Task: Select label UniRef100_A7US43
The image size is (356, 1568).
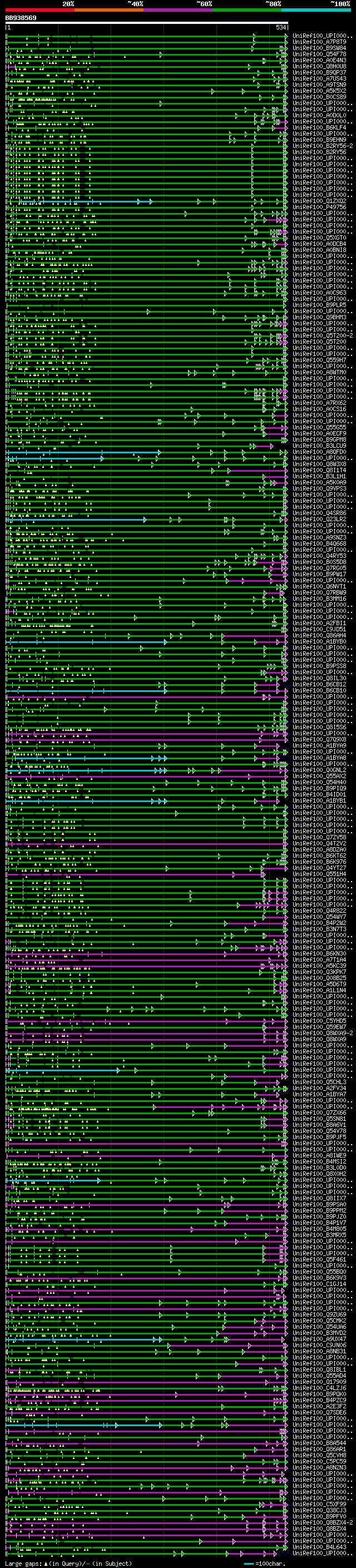Action: click(x=319, y=78)
